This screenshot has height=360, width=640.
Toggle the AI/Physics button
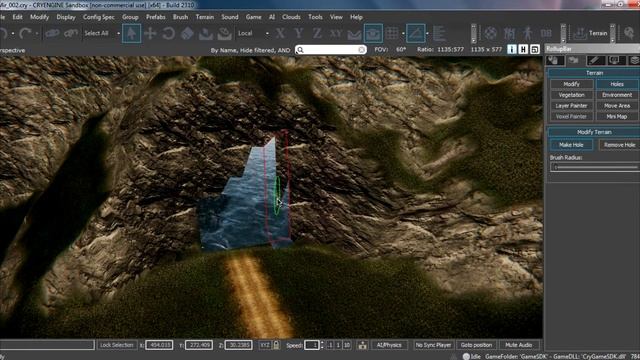[x=389, y=345]
